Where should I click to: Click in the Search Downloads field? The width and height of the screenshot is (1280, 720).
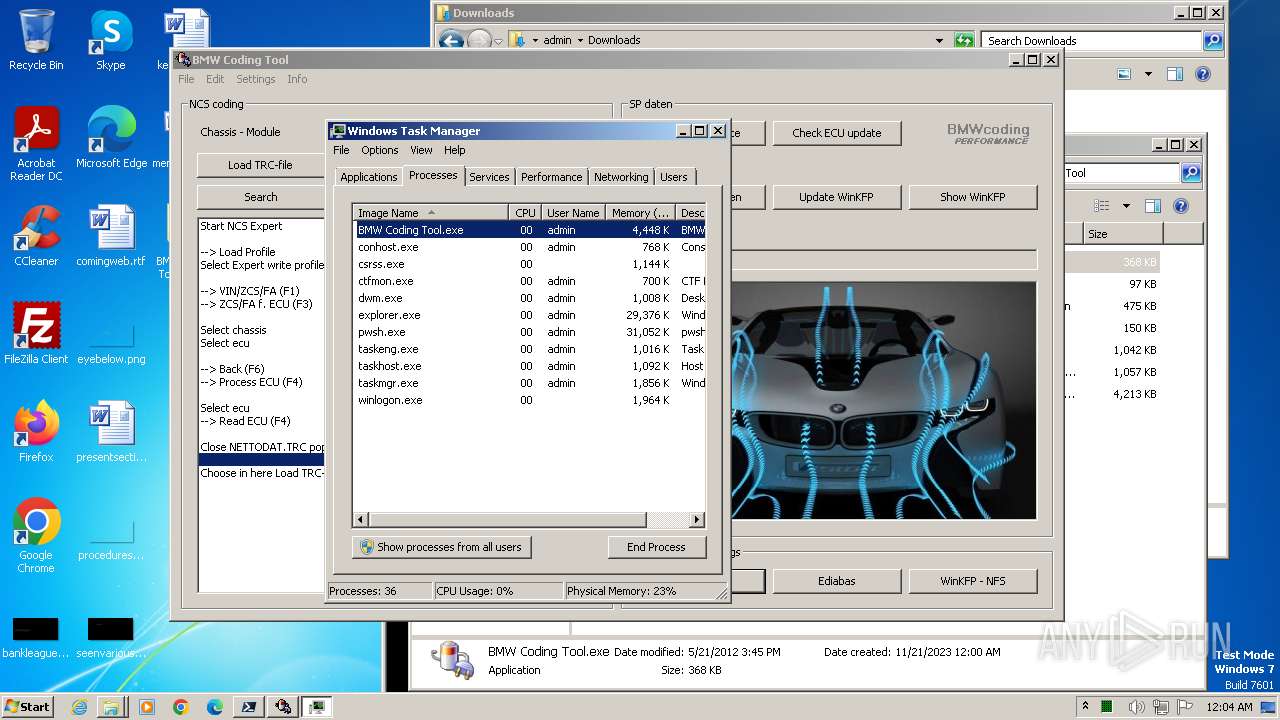click(x=1092, y=40)
